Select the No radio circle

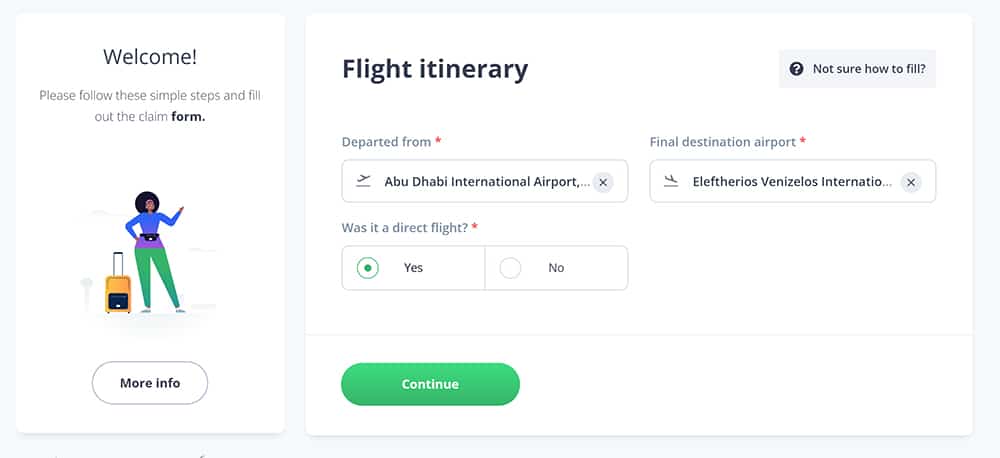tap(510, 268)
